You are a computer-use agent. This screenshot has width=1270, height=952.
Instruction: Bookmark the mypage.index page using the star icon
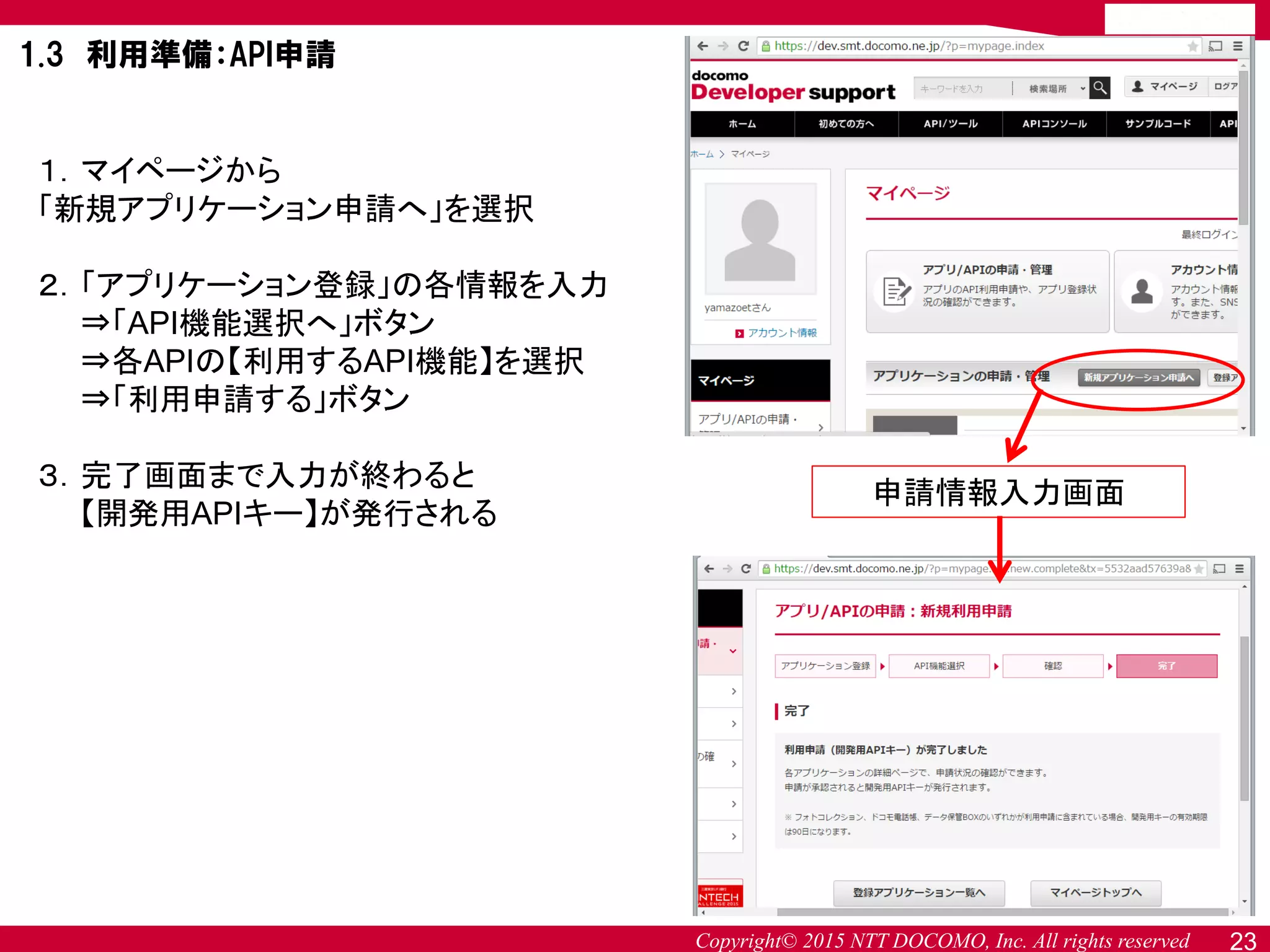click(x=1192, y=46)
